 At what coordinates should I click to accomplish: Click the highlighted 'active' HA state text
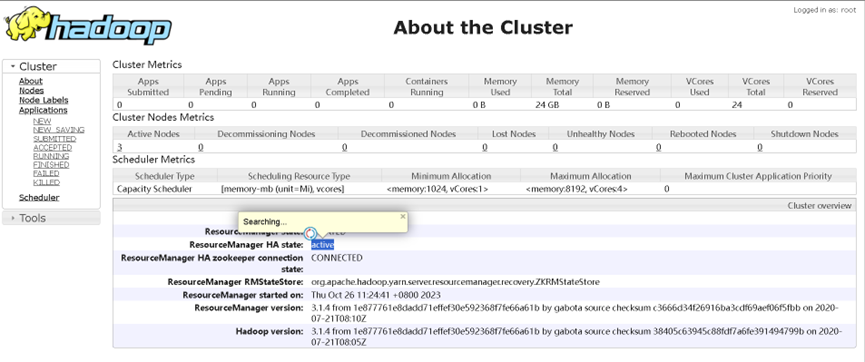322,244
